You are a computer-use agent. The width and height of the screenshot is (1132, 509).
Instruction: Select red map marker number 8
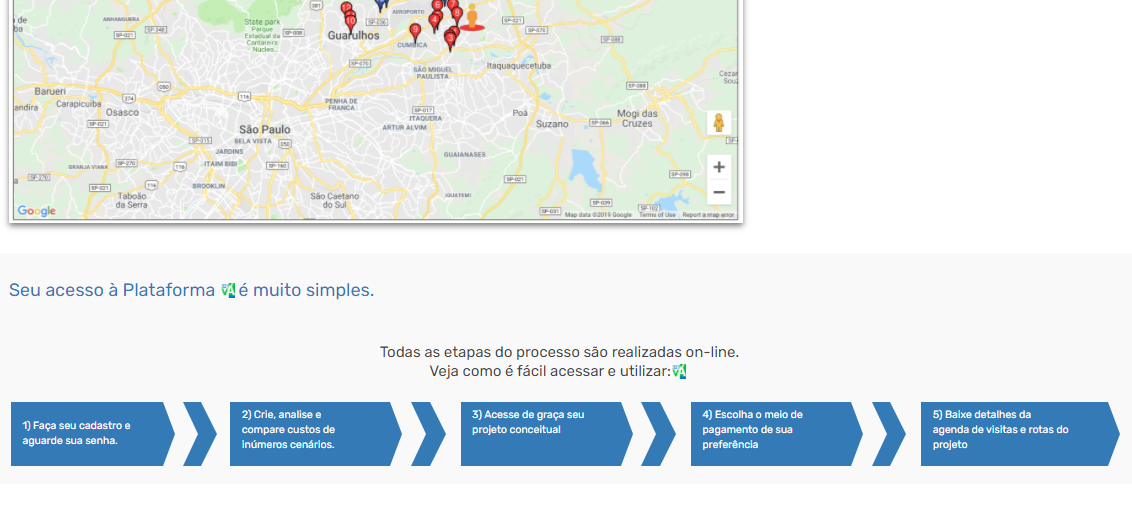pos(456,13)
